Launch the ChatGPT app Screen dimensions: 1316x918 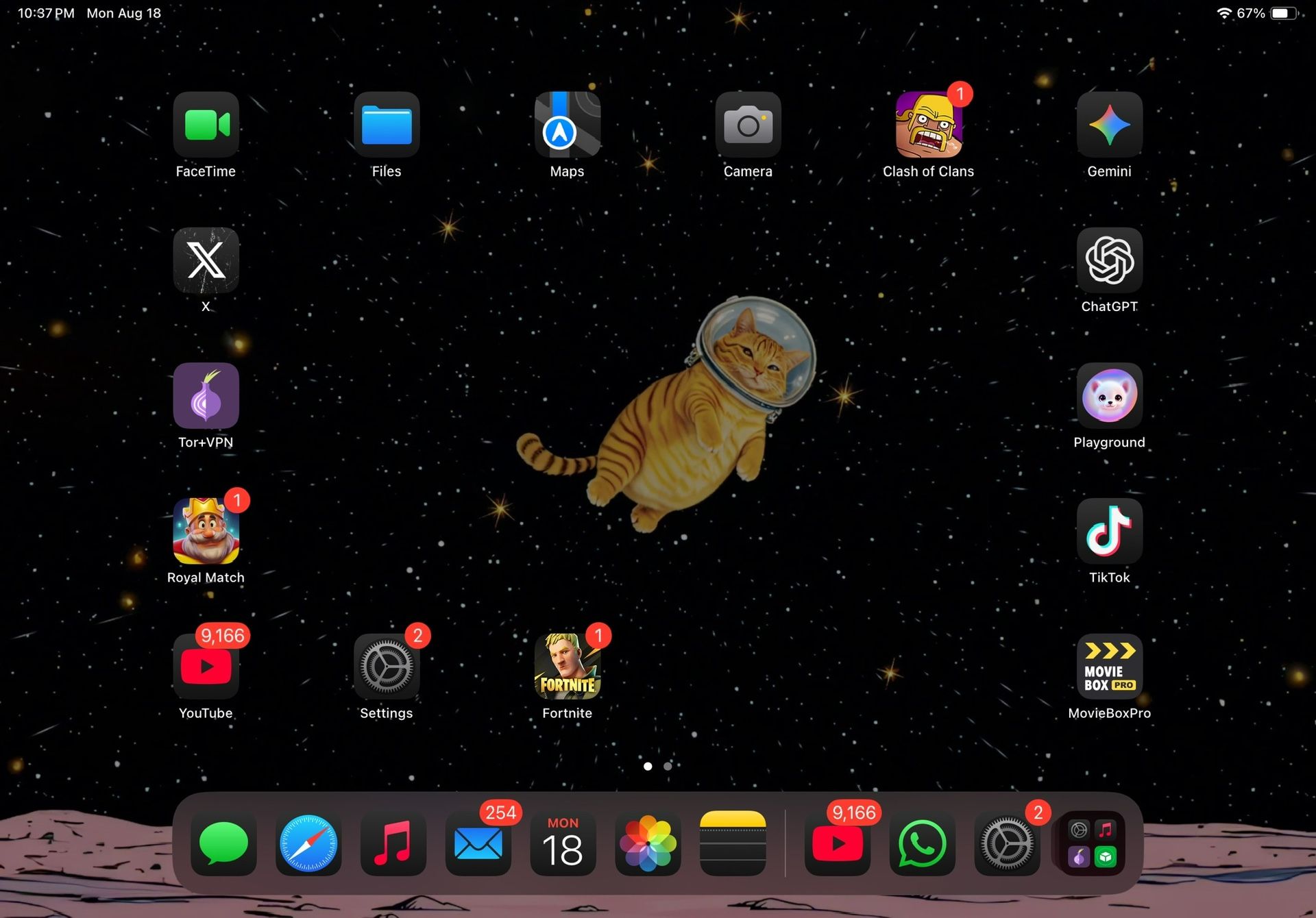1110,260
